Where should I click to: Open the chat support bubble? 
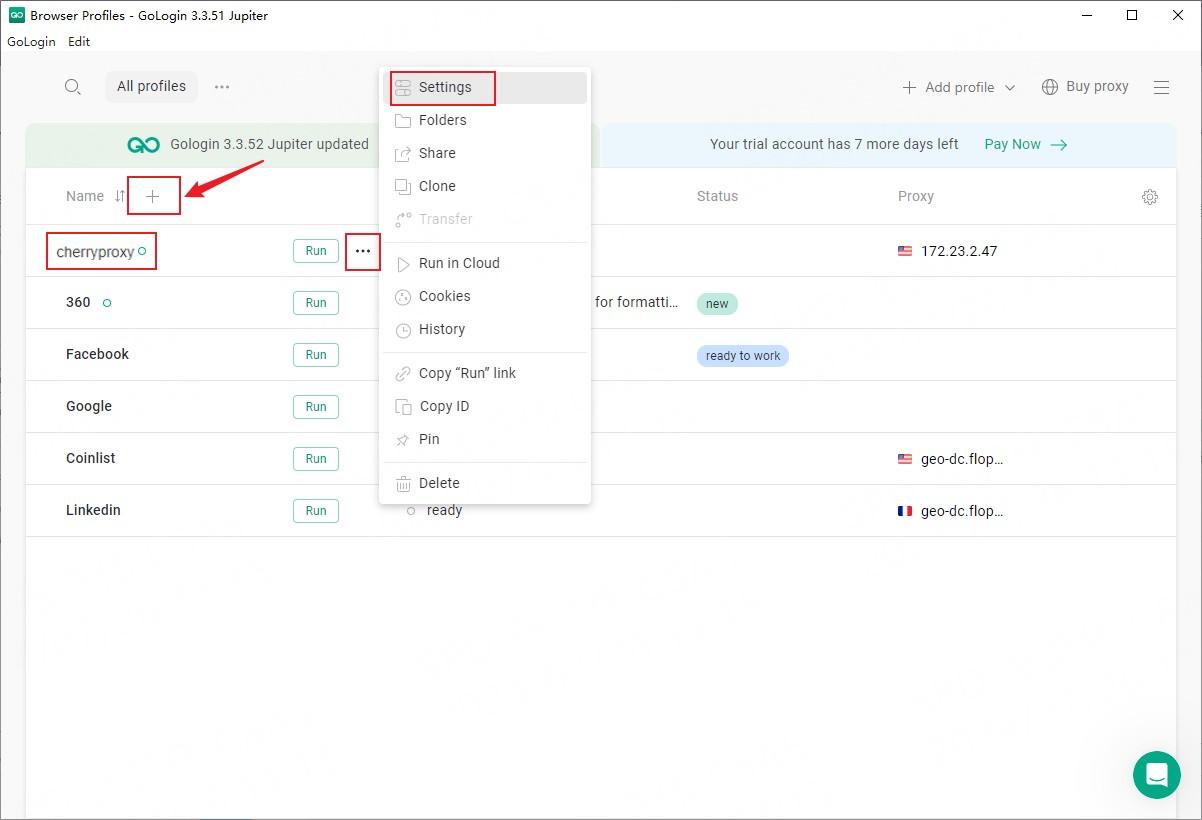click(x=1156, y=774)
